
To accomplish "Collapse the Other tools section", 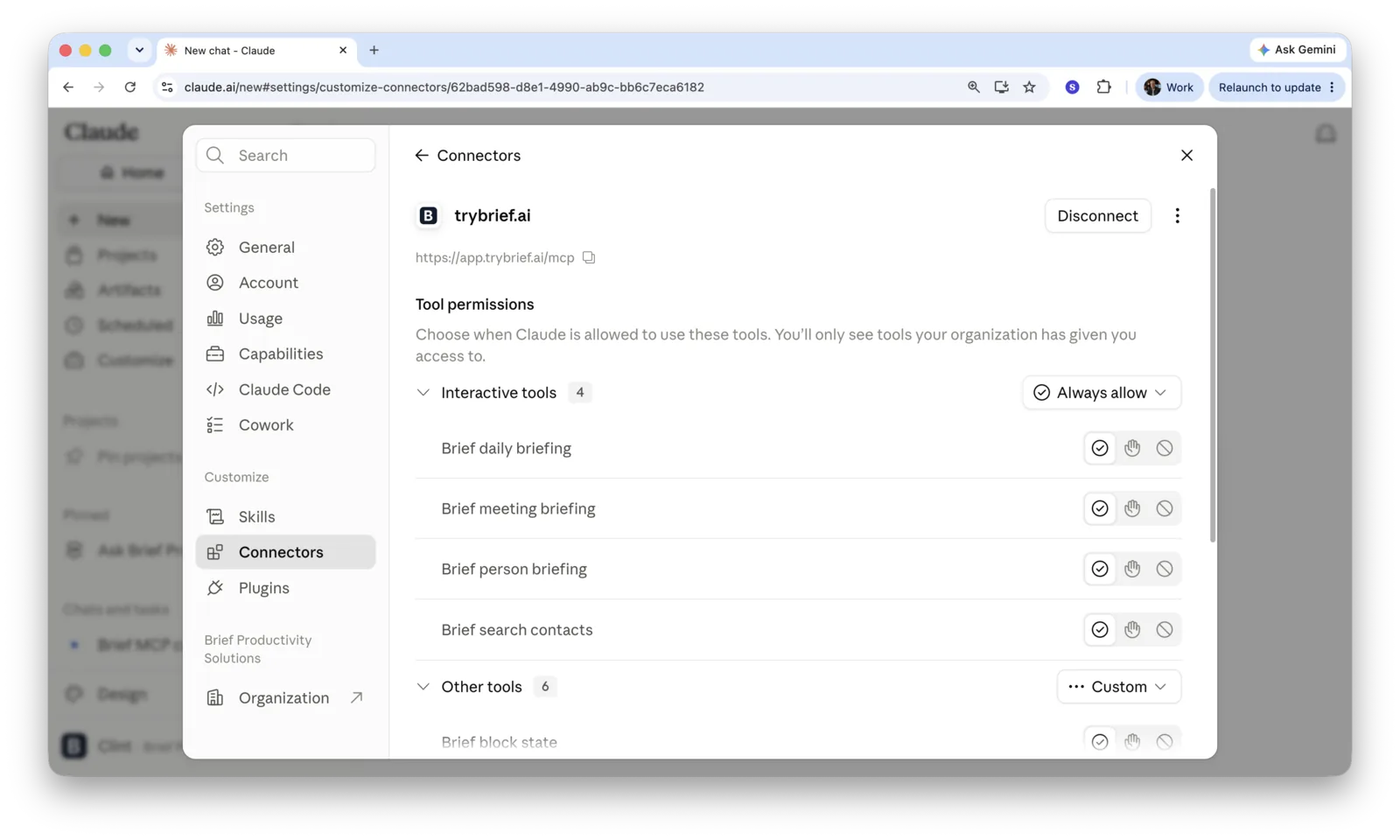I will point(423,687).
